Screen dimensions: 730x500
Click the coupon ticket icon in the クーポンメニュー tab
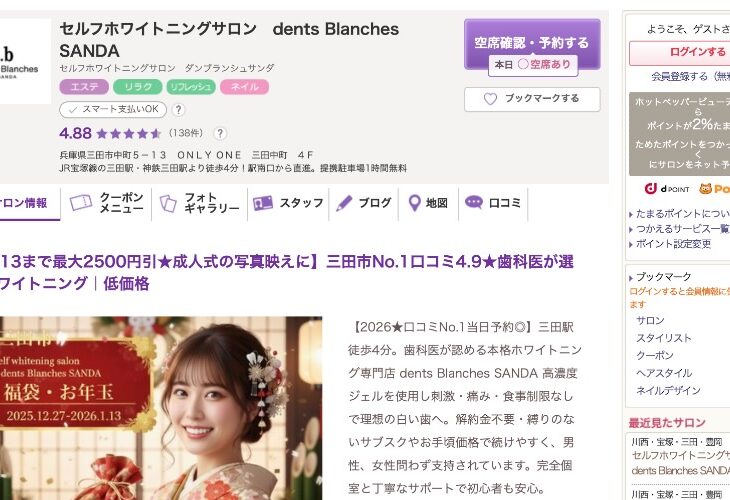coord(81,203)
